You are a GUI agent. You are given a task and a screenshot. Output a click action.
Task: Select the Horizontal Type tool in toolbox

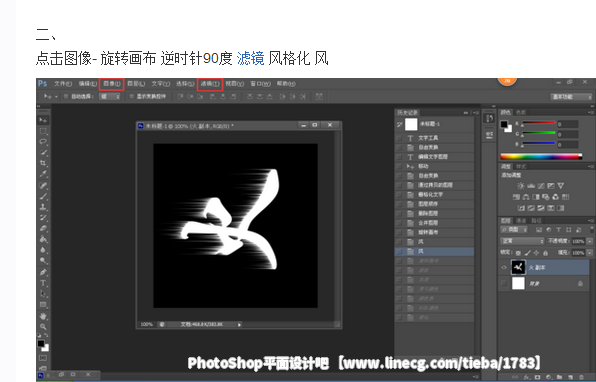(43, 283)
